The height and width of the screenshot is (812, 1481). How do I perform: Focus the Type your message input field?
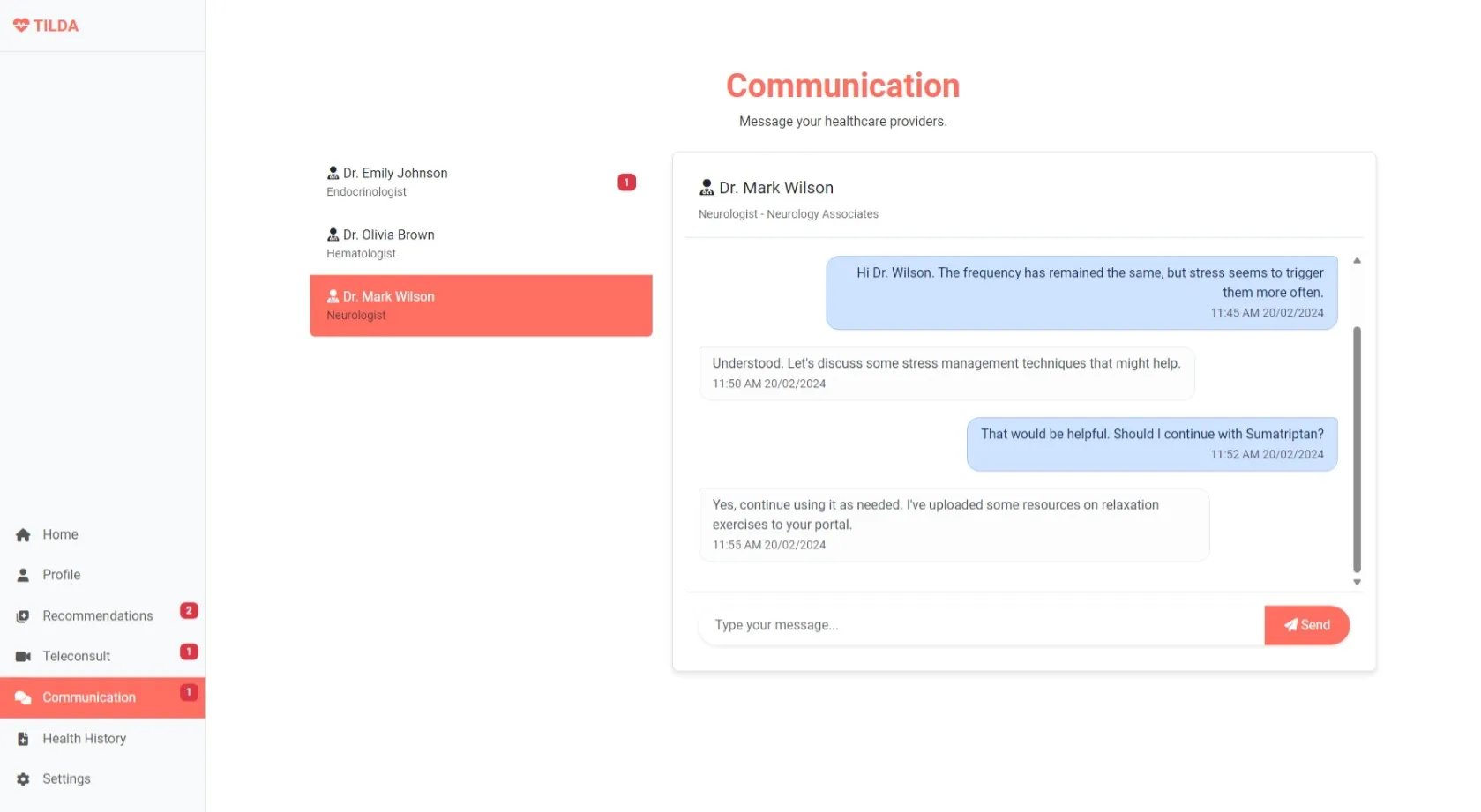point(979,625)
